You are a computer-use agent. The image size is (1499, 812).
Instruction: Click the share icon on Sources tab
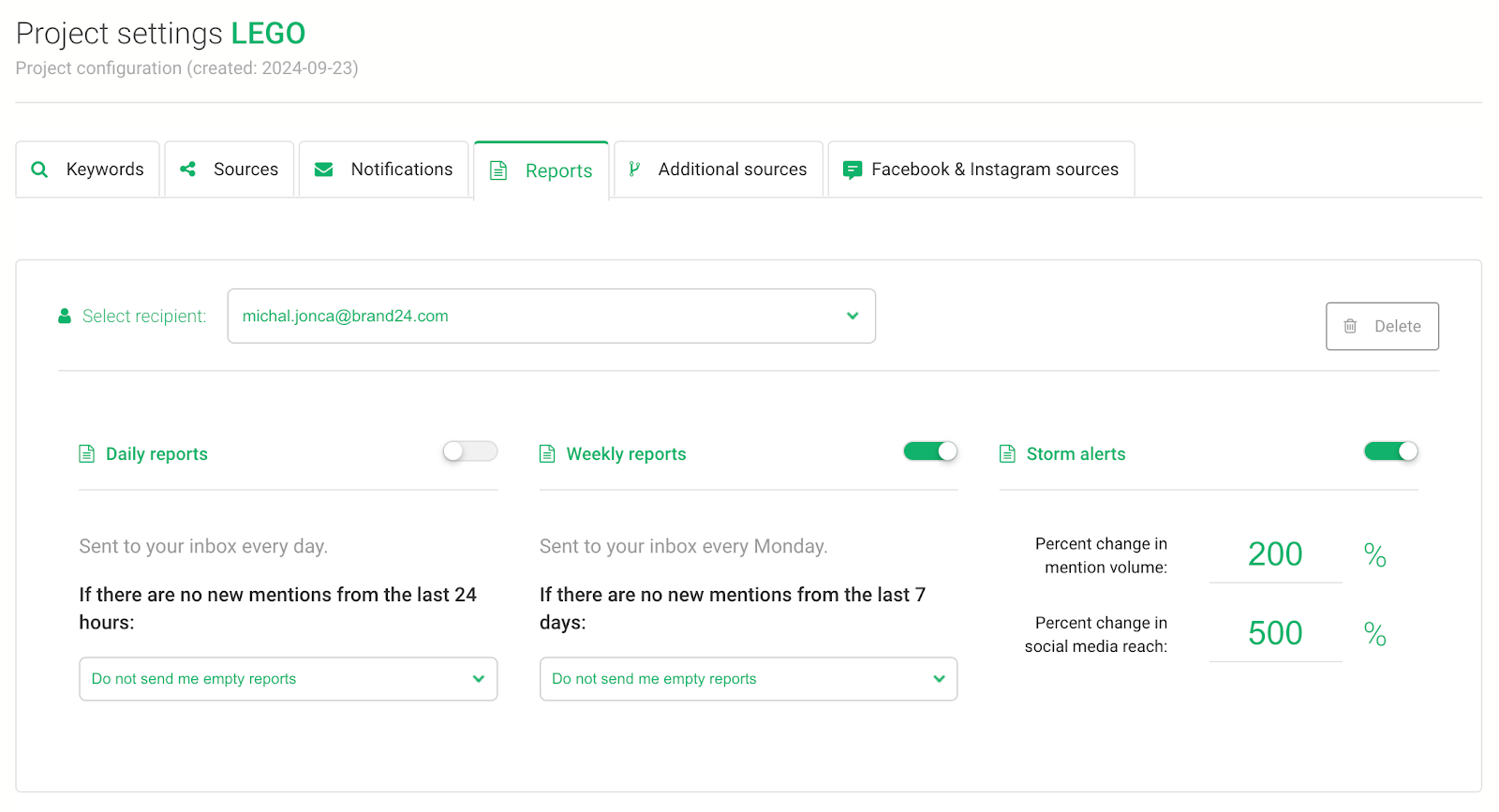187,169
